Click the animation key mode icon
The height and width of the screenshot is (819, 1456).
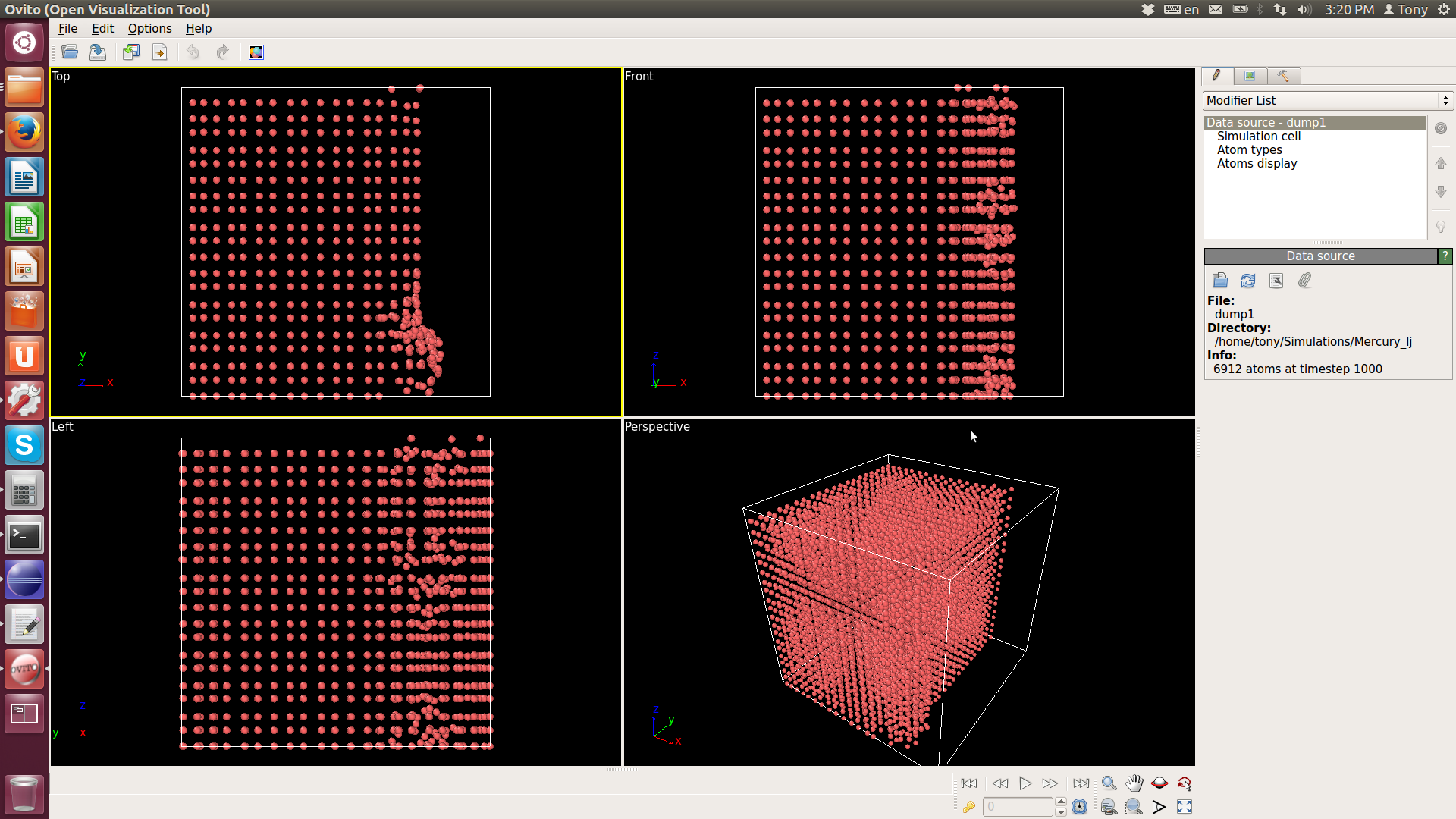click(x=968, y=807)
